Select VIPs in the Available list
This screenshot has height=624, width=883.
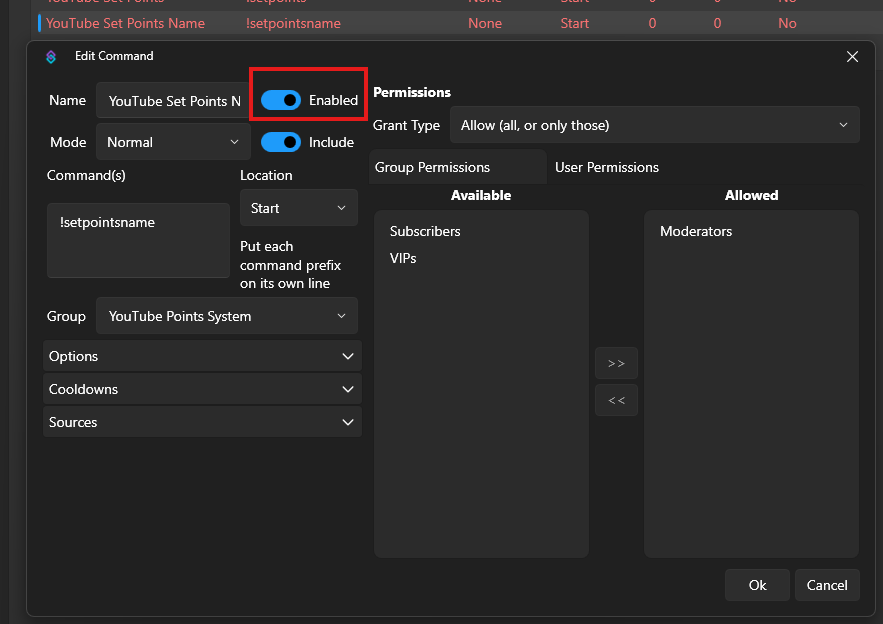(x=403, y=258)
